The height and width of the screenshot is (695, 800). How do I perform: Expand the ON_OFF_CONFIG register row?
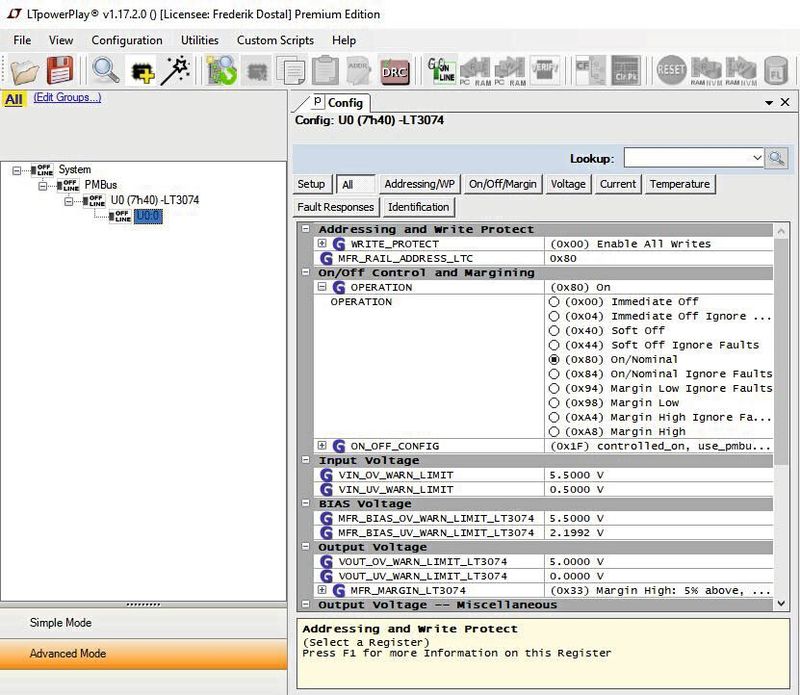tap(322, 446)
